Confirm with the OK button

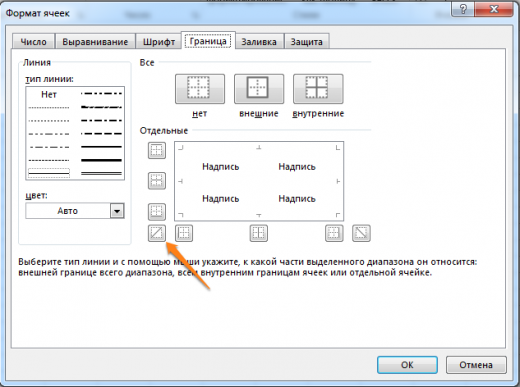pos(407,365)
